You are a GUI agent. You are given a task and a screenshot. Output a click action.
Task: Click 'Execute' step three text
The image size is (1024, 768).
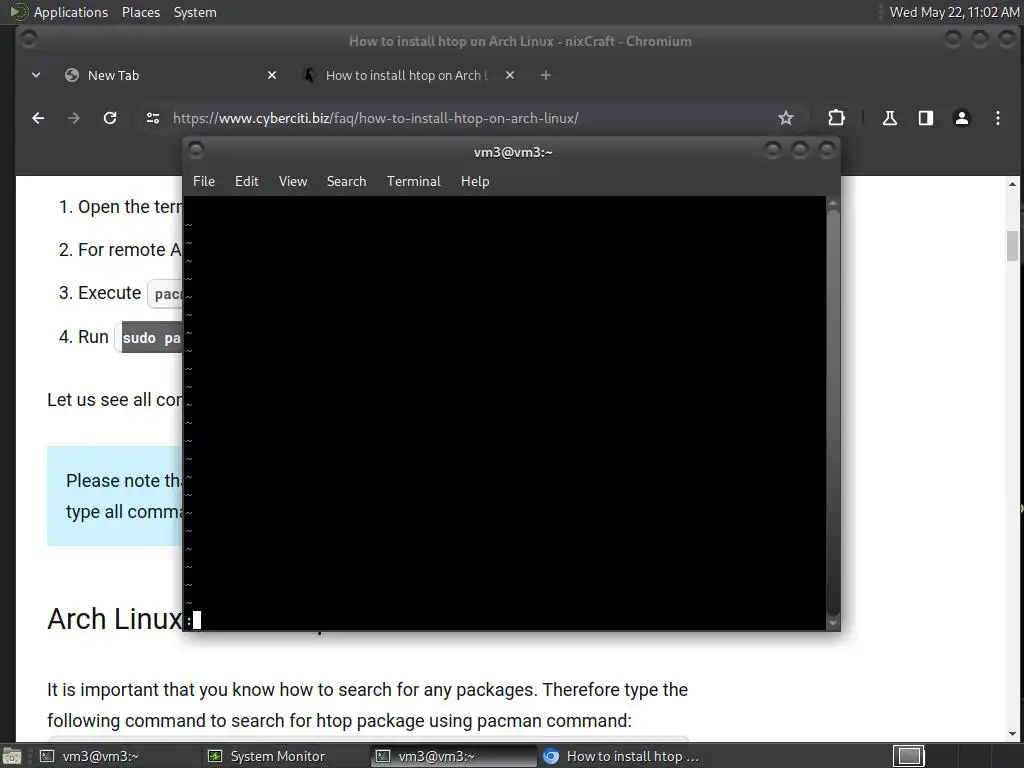click(109, 293)
